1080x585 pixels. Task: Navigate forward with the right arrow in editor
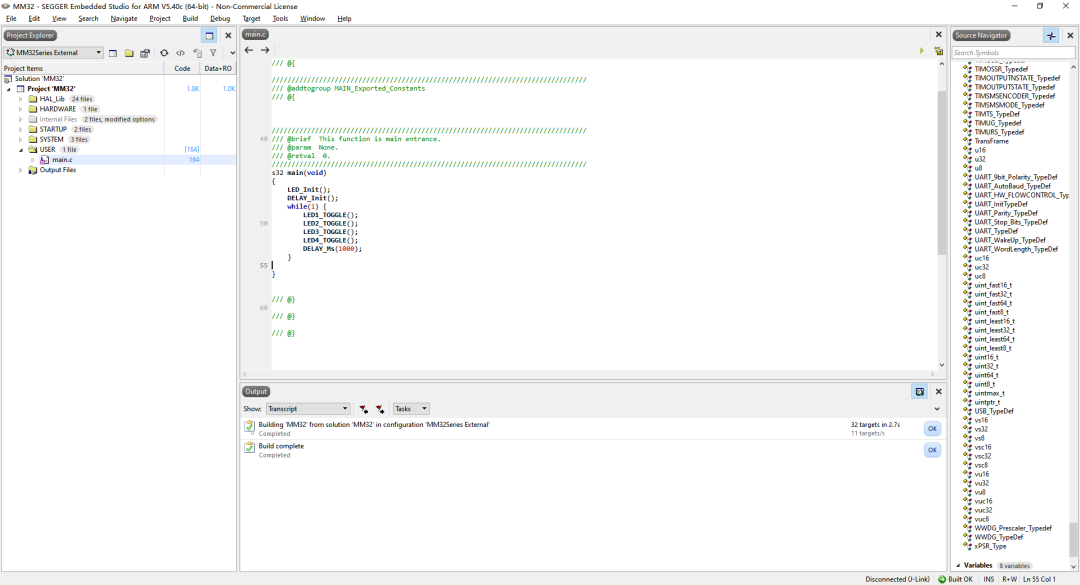coord(264,50)
